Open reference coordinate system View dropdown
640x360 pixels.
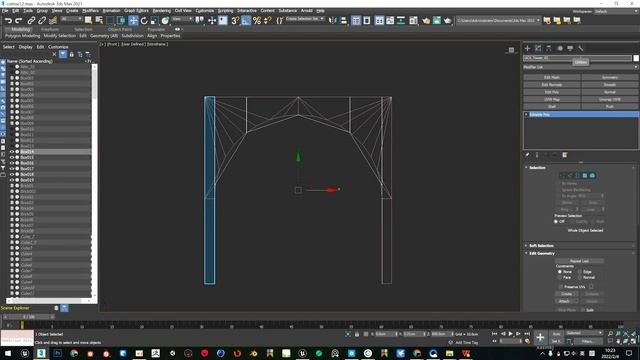(182, 19)
